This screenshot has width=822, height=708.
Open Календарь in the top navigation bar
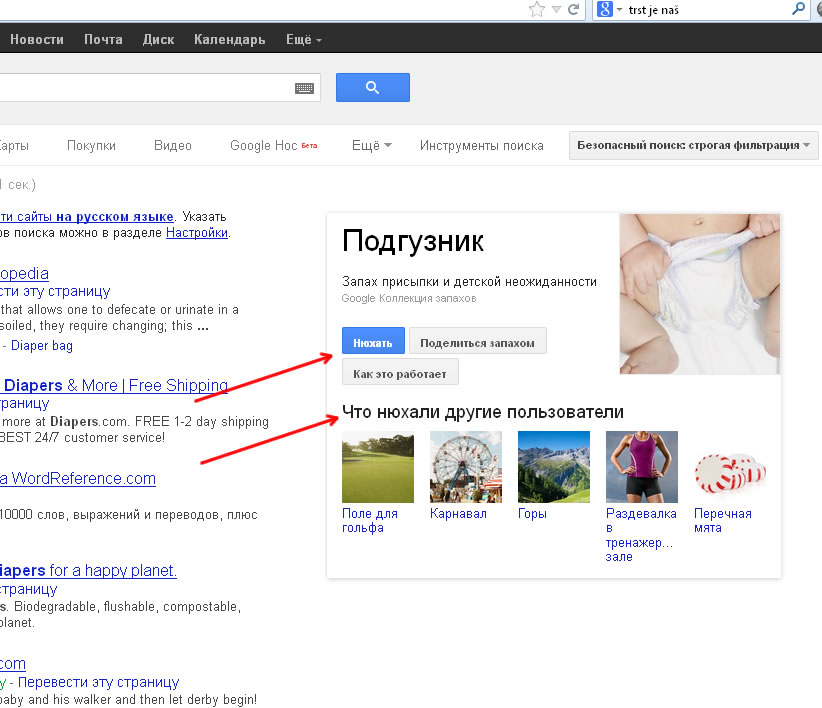229,40
